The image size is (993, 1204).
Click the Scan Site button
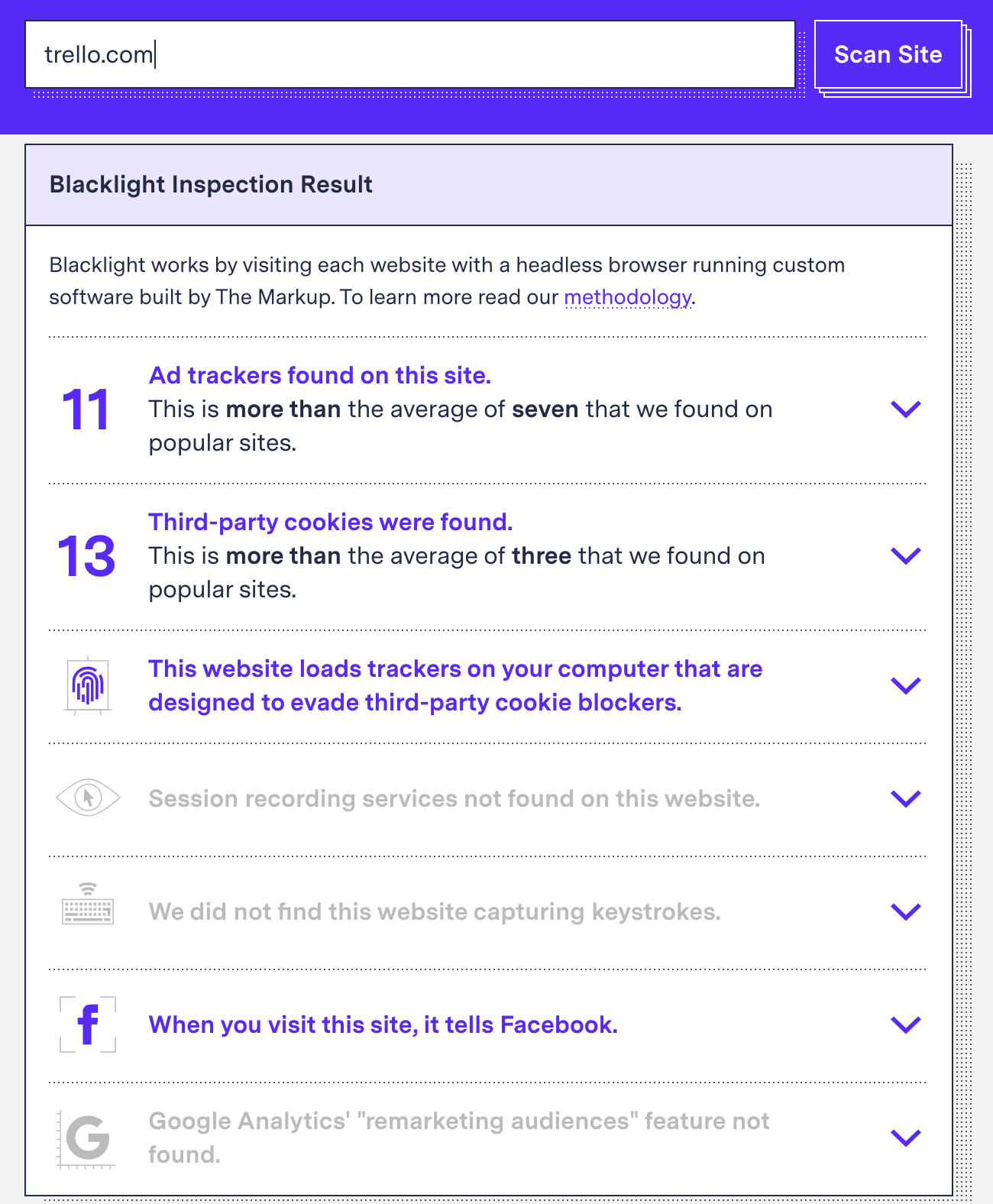point(888,54)
